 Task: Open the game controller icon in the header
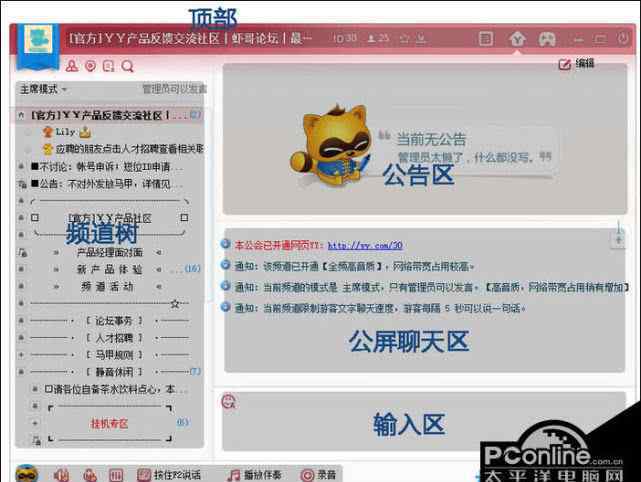[x=547, y=39]
